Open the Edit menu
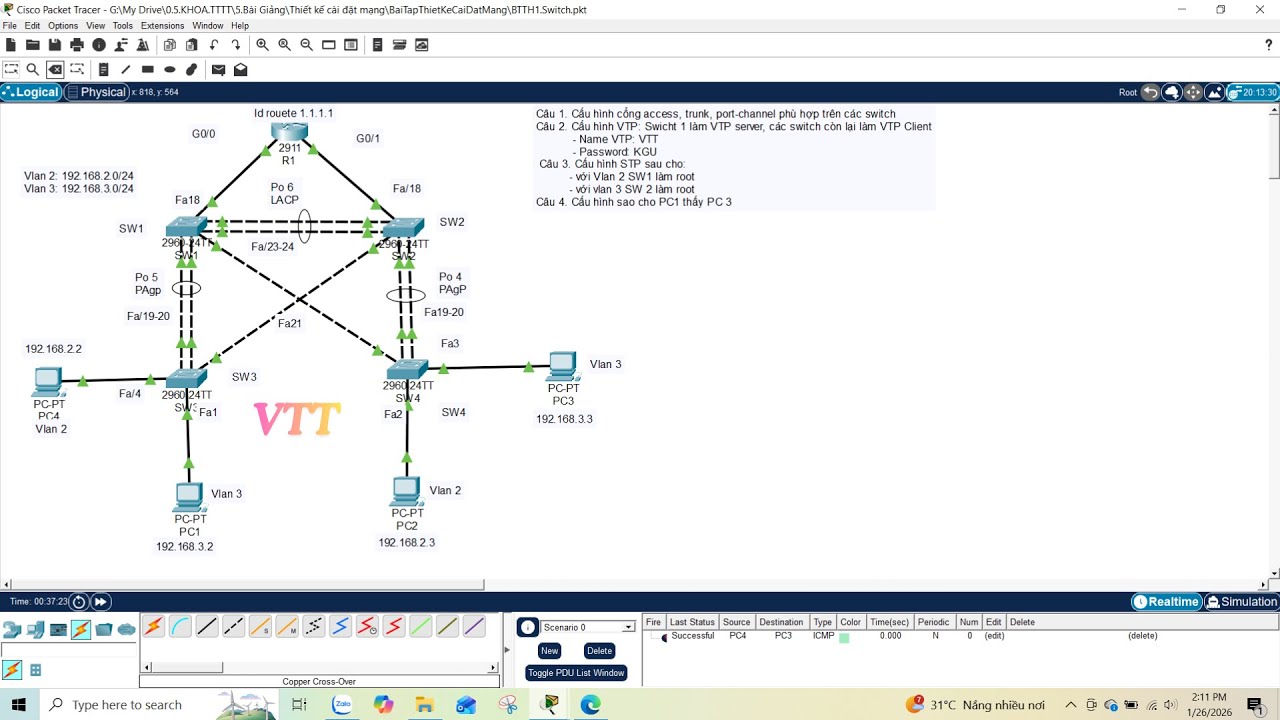This screenshot has height=720, width=1280. pyautogui.click(x=33, y=25)
